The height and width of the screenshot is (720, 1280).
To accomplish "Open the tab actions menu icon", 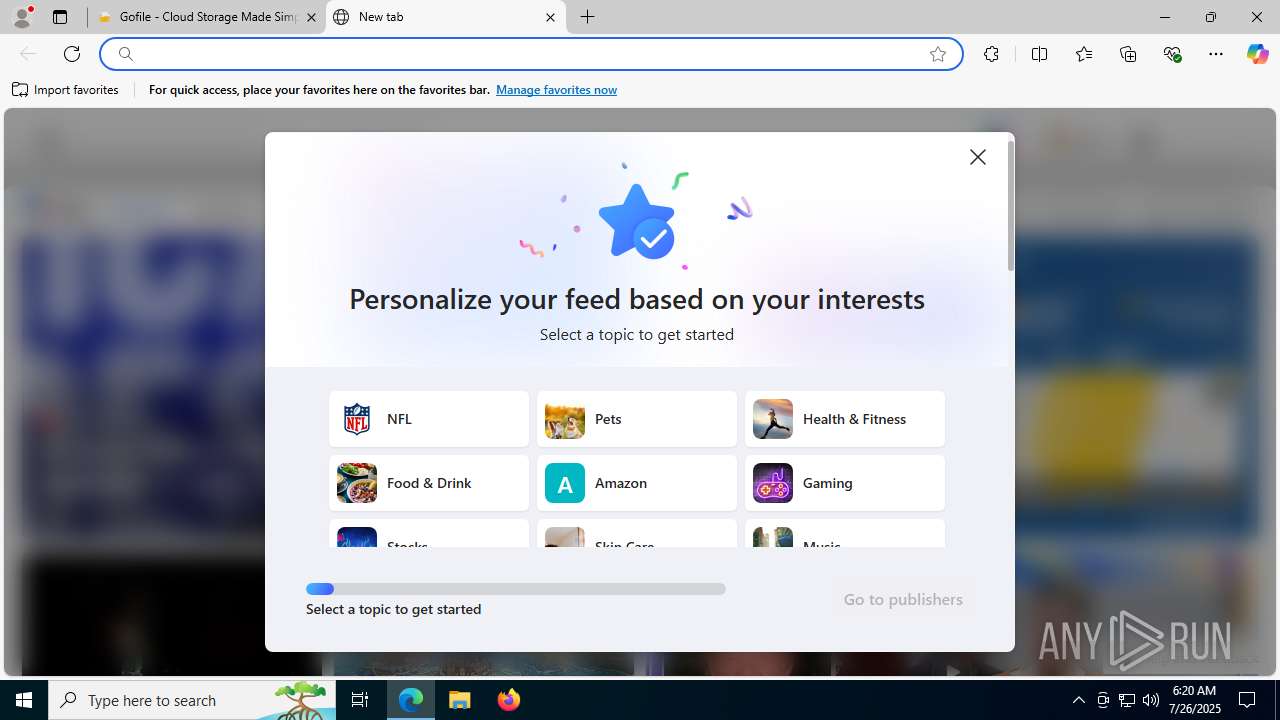I will 60,17.
